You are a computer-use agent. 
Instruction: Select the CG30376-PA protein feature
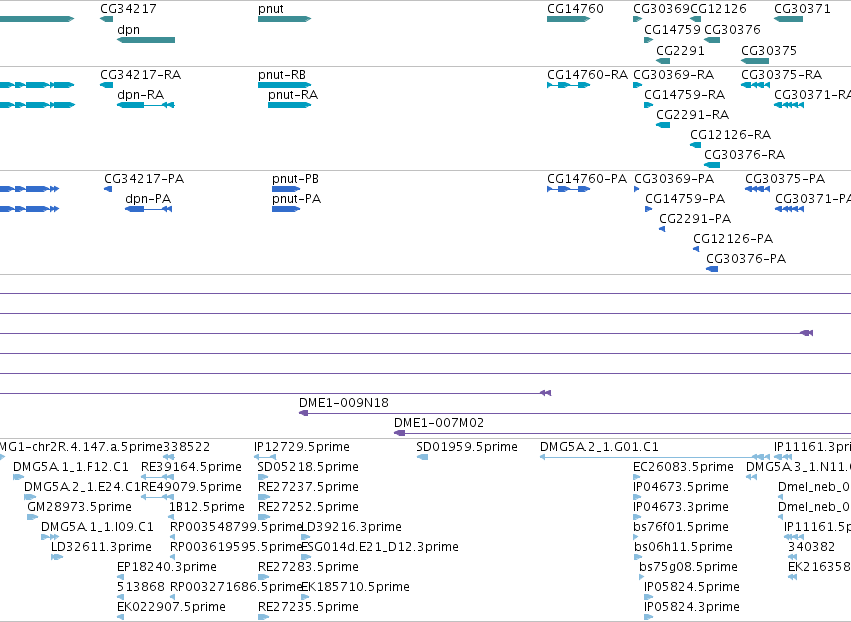tap(712, 269)
